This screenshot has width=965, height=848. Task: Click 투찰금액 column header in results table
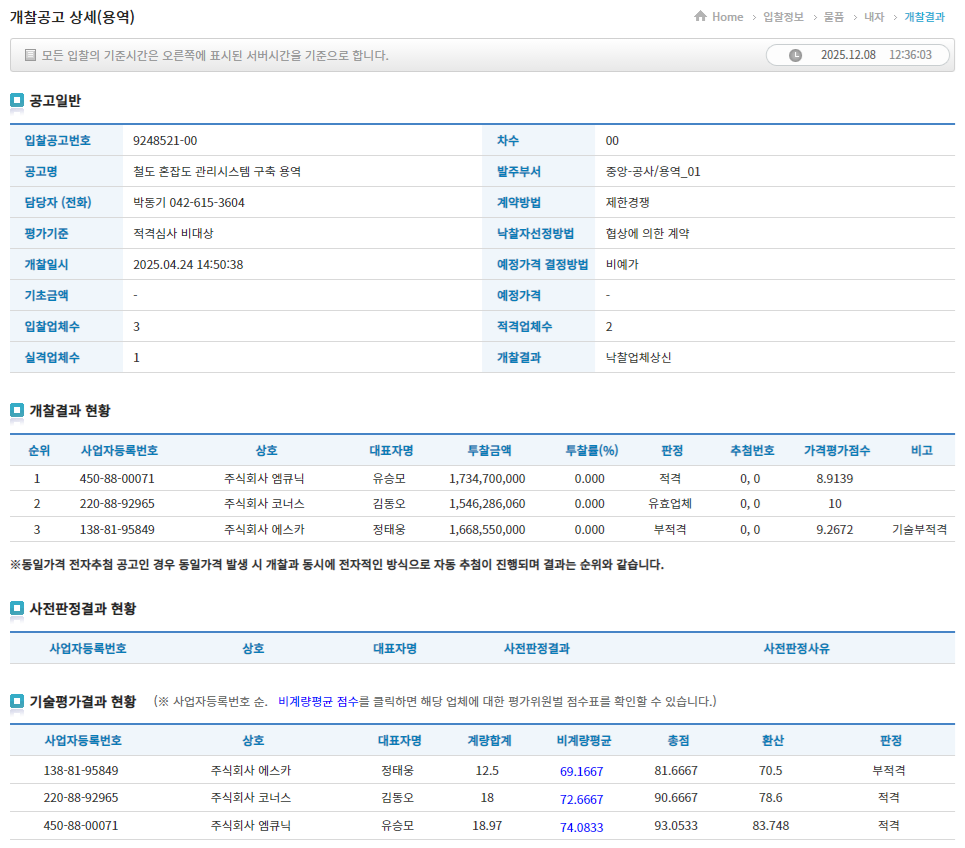tap(489, 450)
